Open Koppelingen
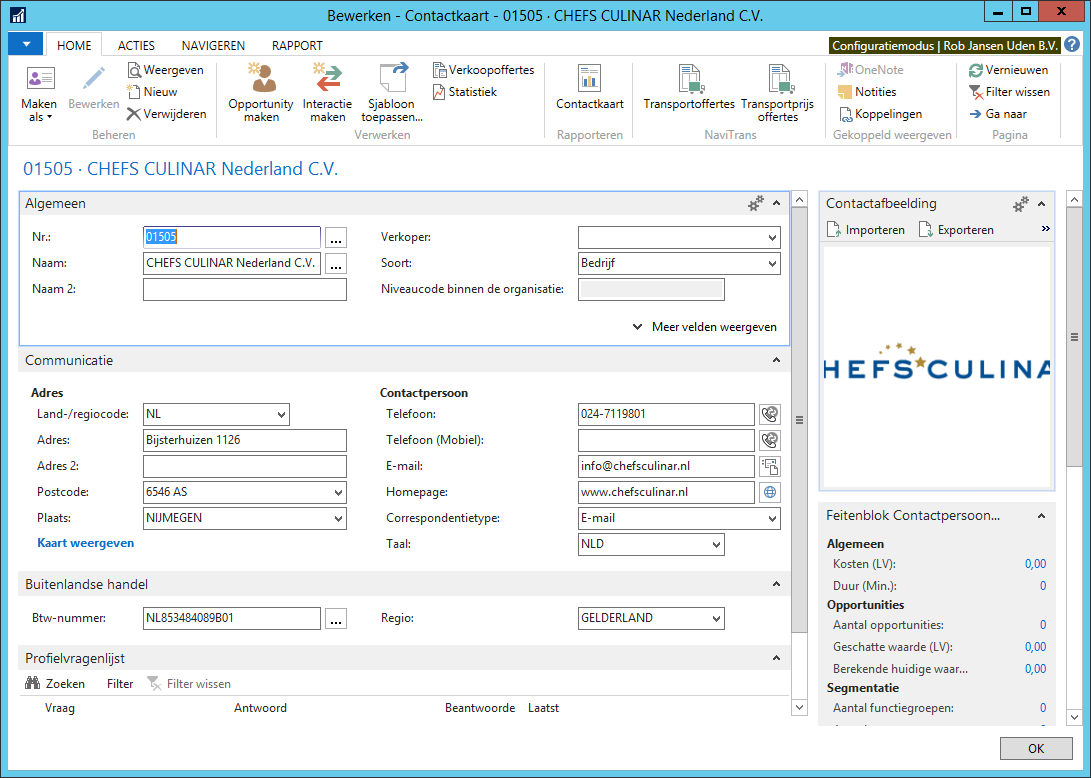Image resolution: width=1091 pixels, height=778 pixels. (x=880, y=114)
